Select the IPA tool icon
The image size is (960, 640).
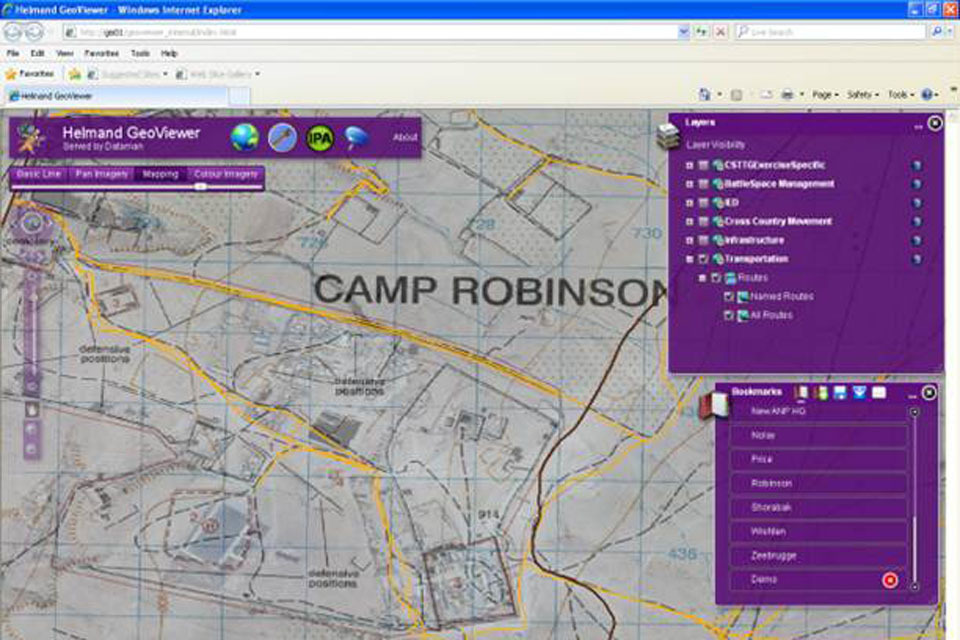319,137
